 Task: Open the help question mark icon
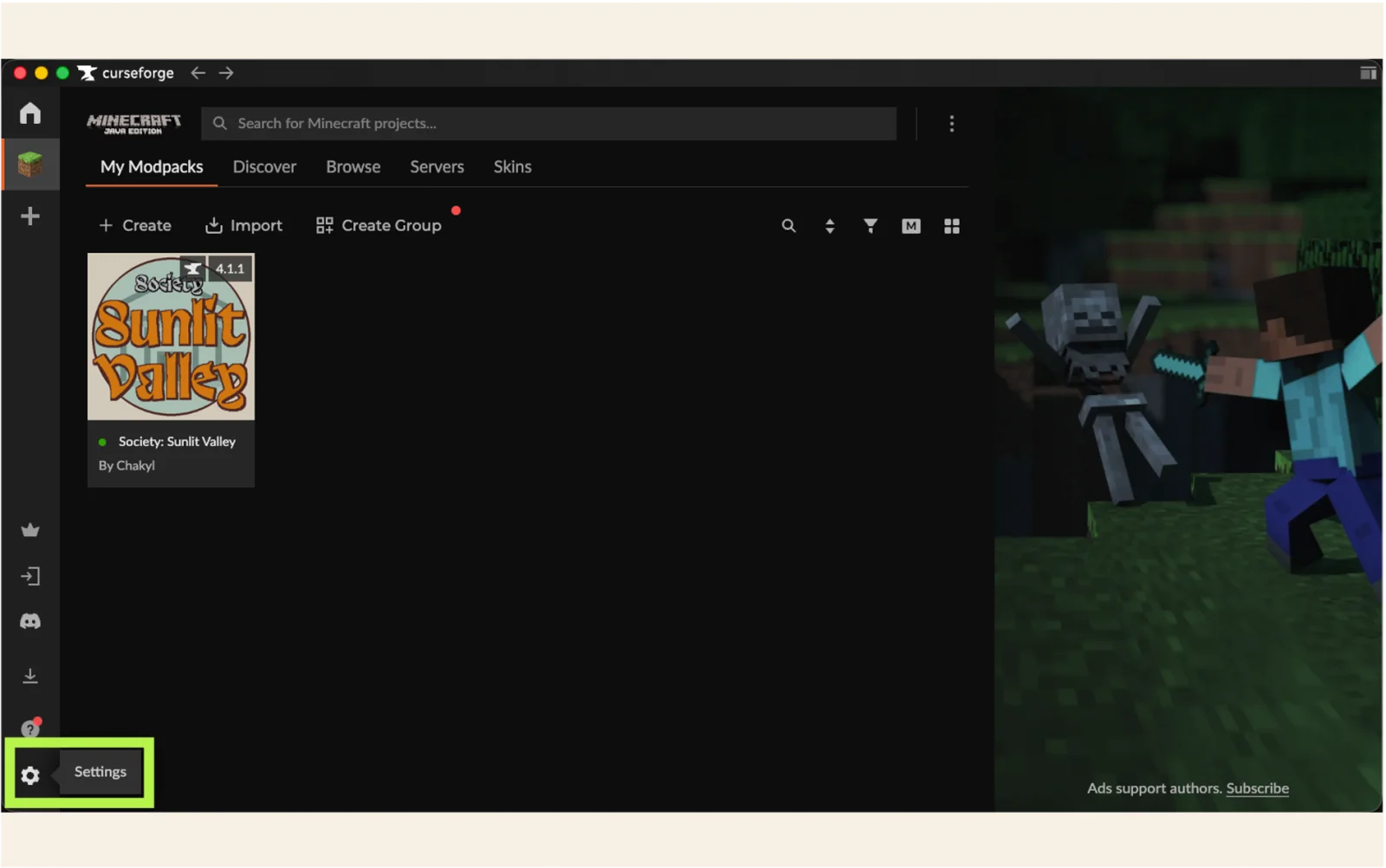(30, 728)
